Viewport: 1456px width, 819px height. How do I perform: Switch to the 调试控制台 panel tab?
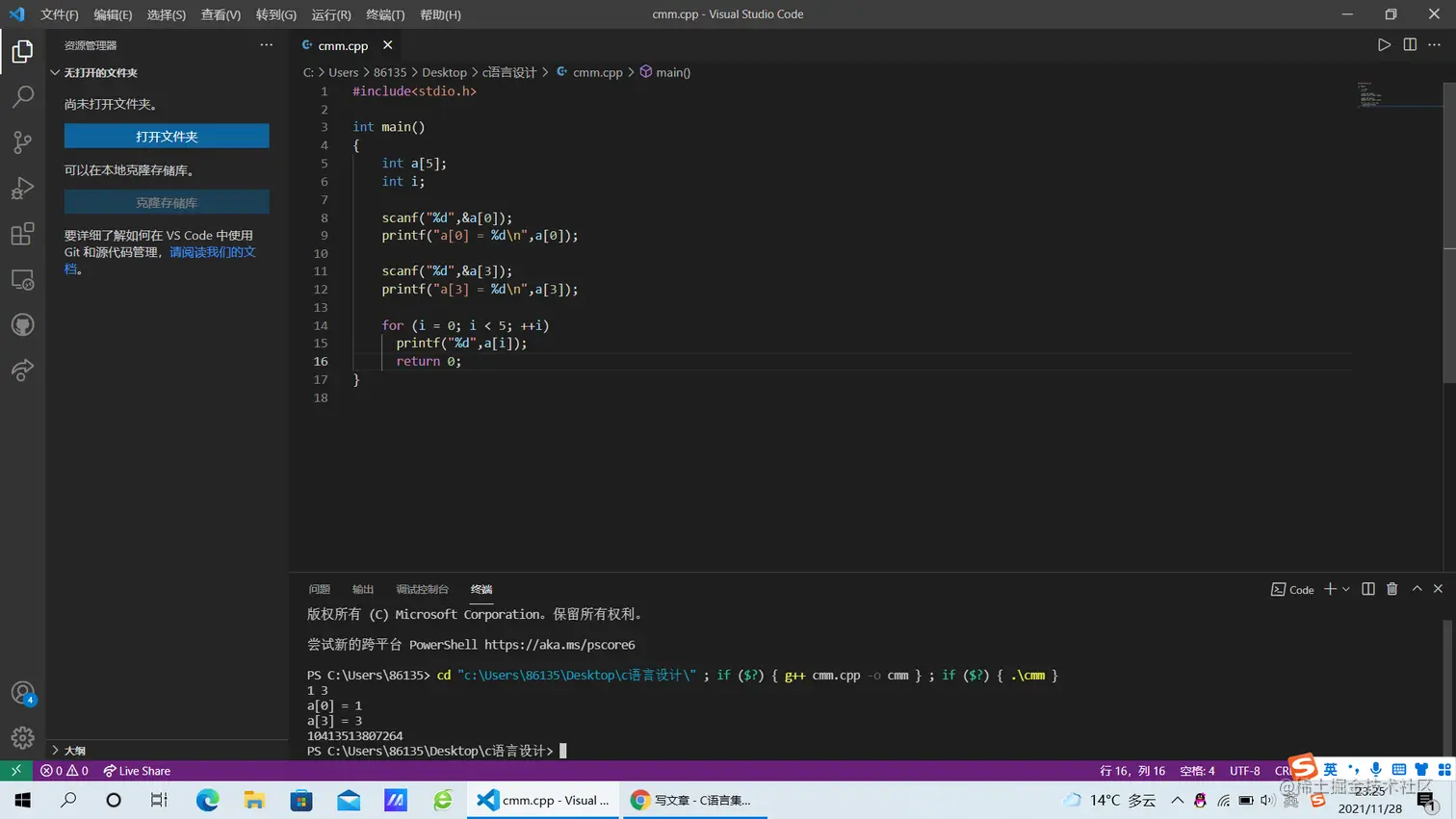pos(422,589)
